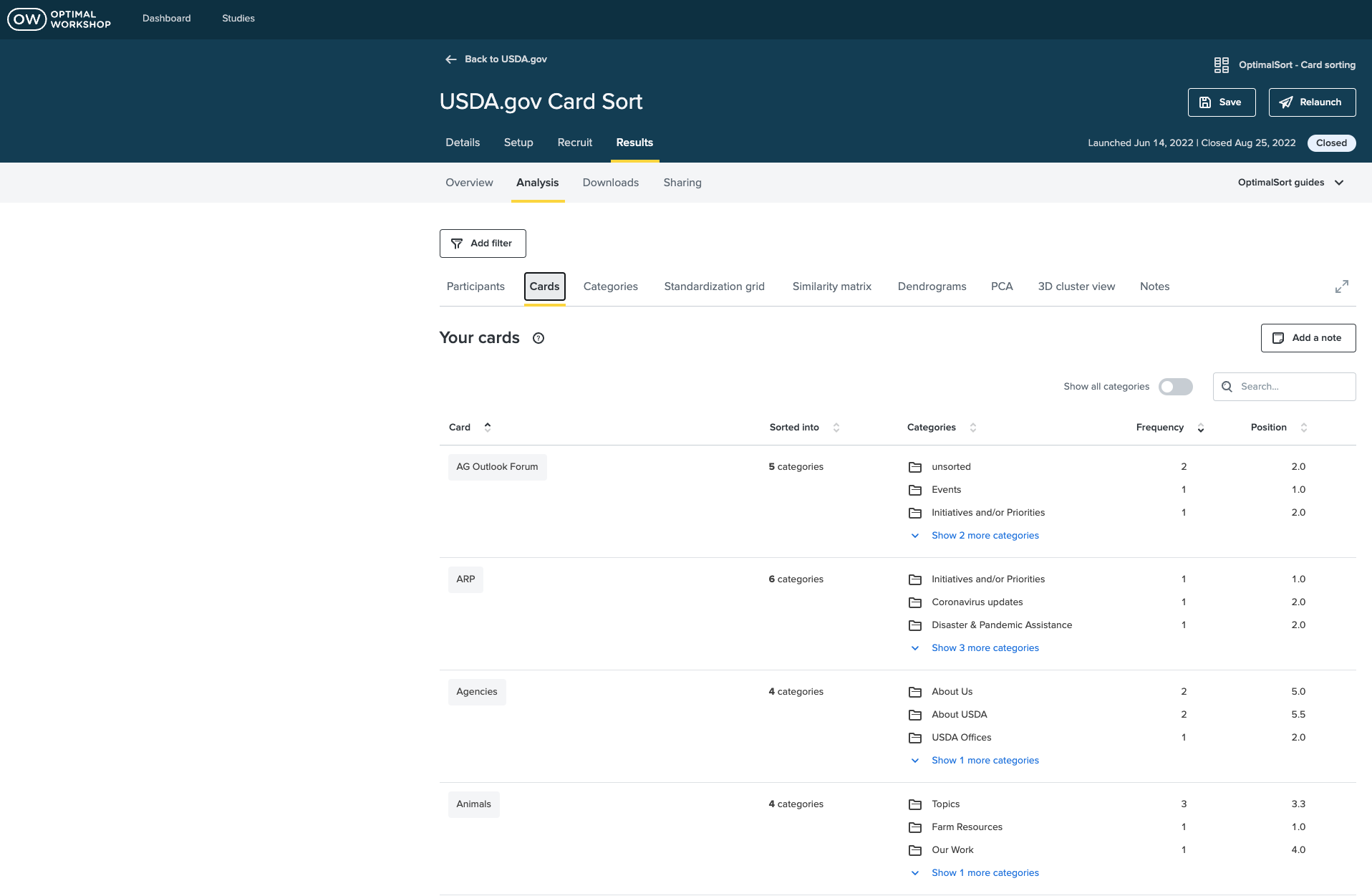Open the Your cards help icon
The image size is (1372, 896).
click(538, 339)
